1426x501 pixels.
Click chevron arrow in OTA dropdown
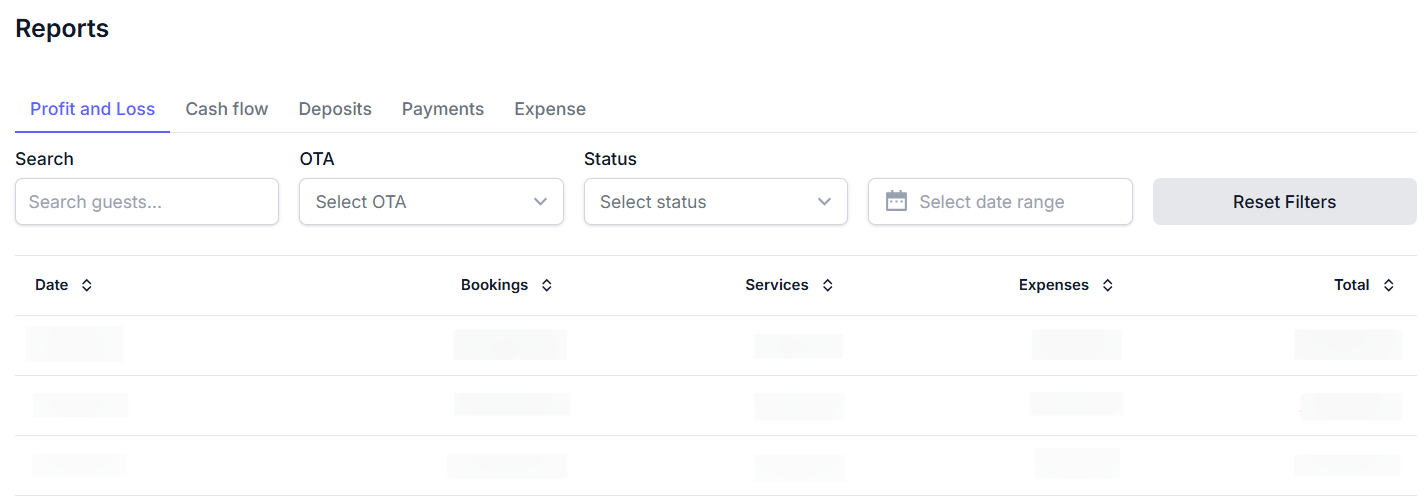541,202
